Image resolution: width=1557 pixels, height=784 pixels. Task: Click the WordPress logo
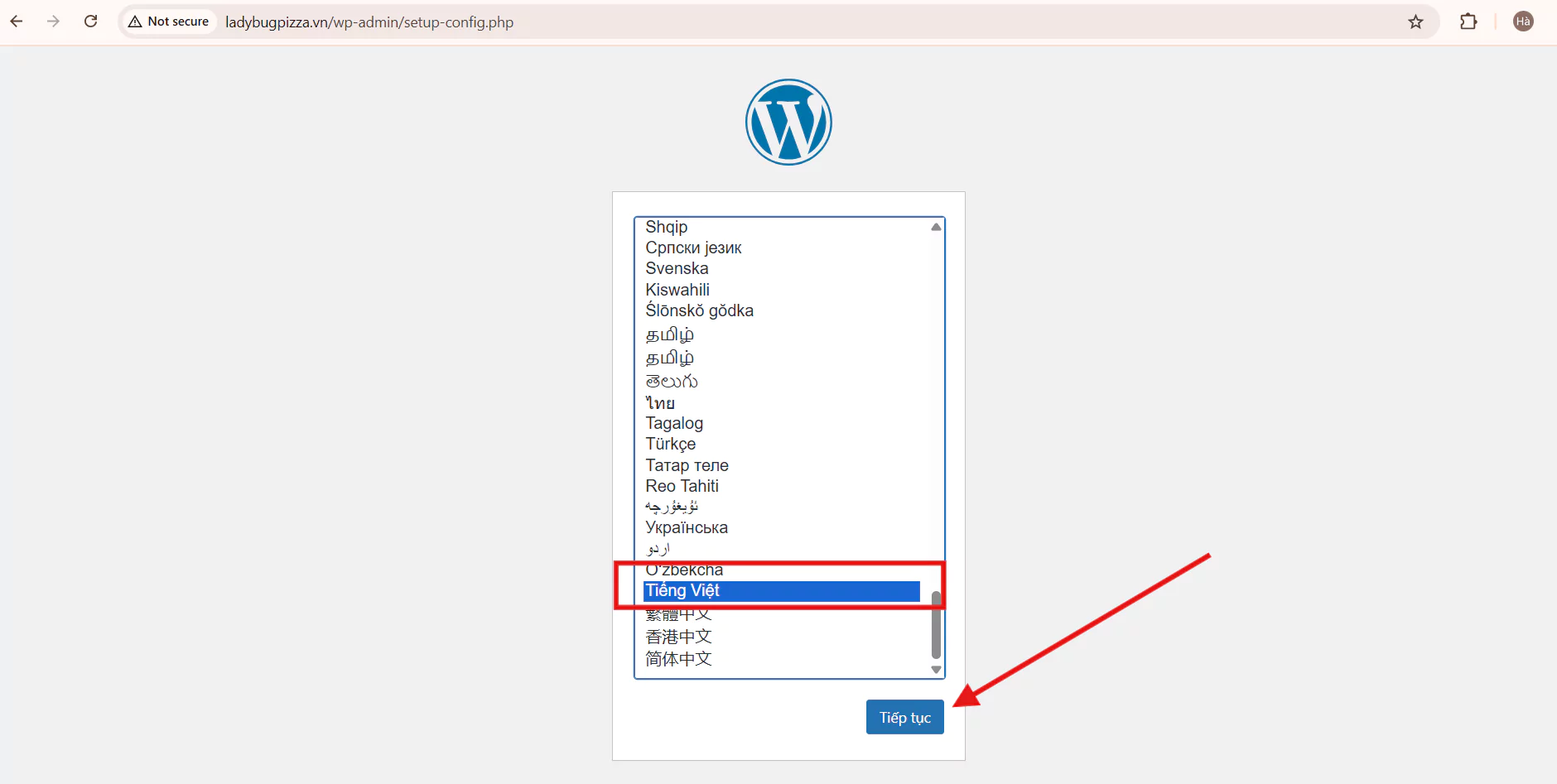788,122
